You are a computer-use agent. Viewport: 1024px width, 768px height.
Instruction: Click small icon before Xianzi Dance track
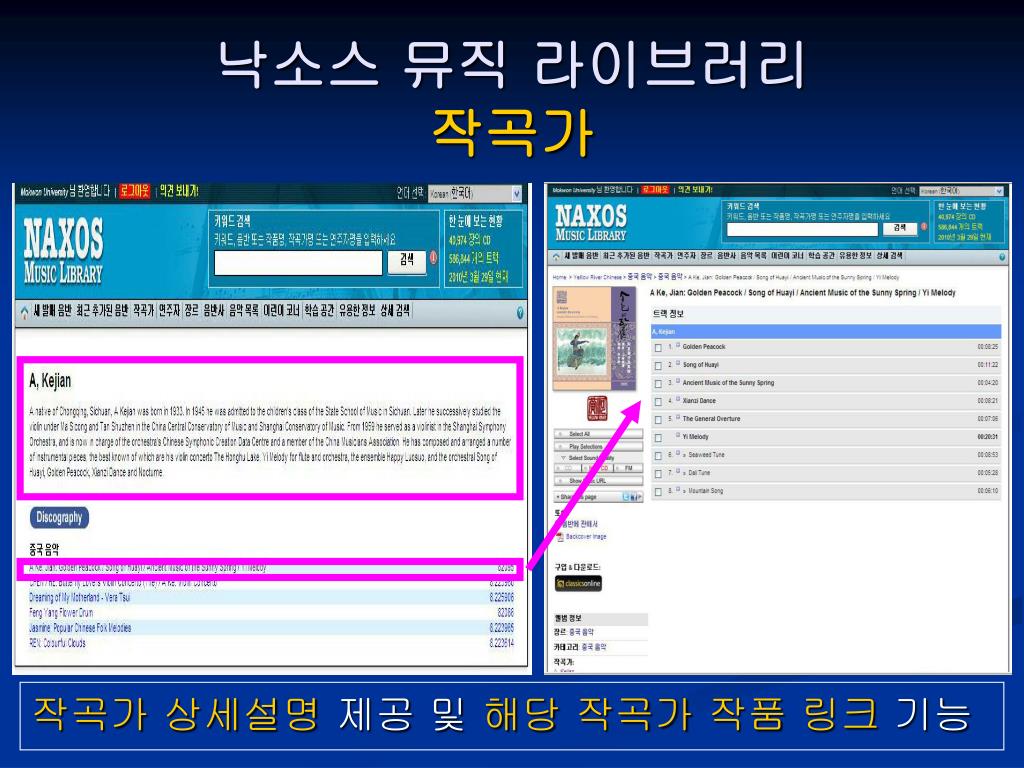678,400
